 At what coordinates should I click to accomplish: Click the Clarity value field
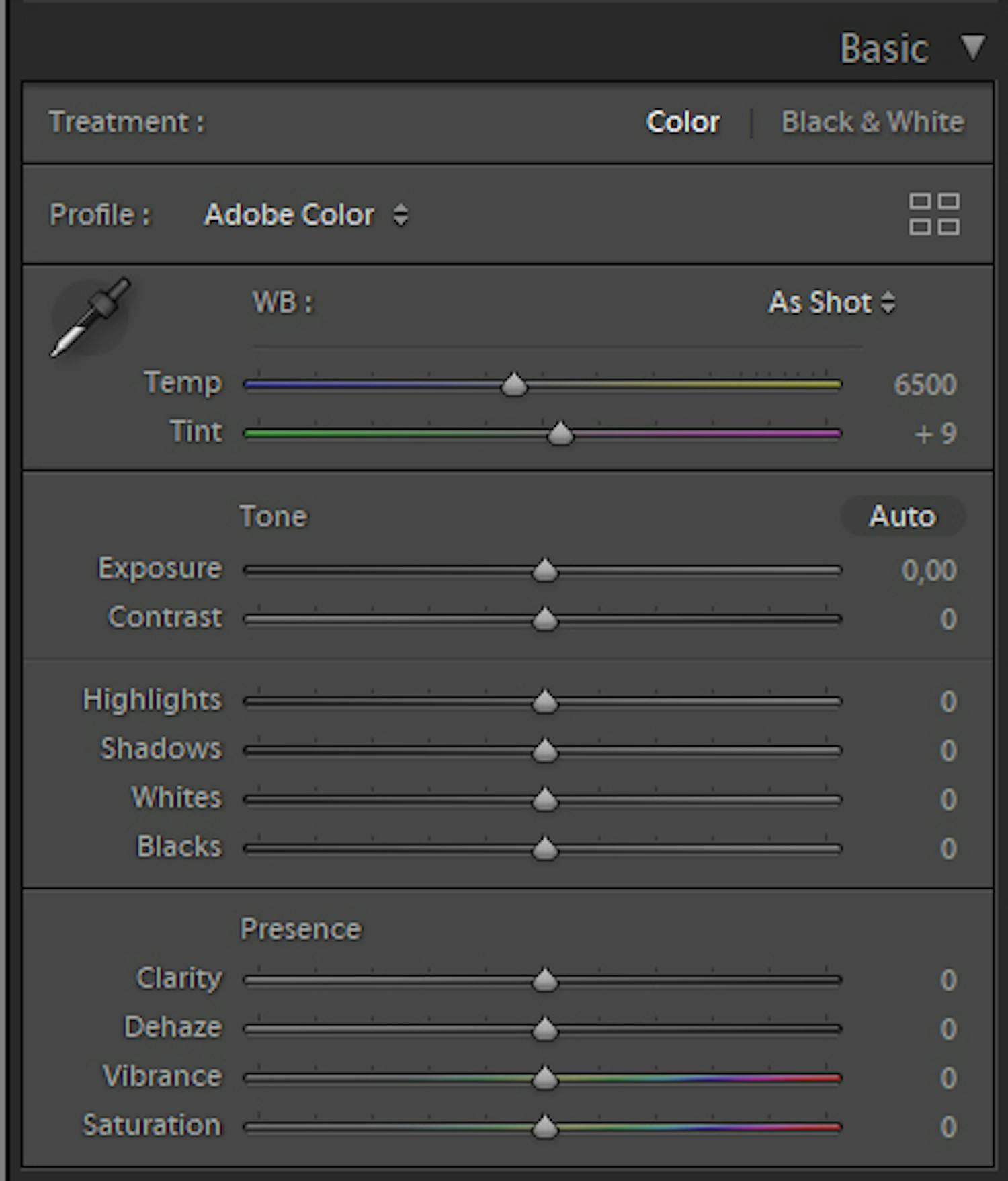pyautogui.click(x=948, y=980)
